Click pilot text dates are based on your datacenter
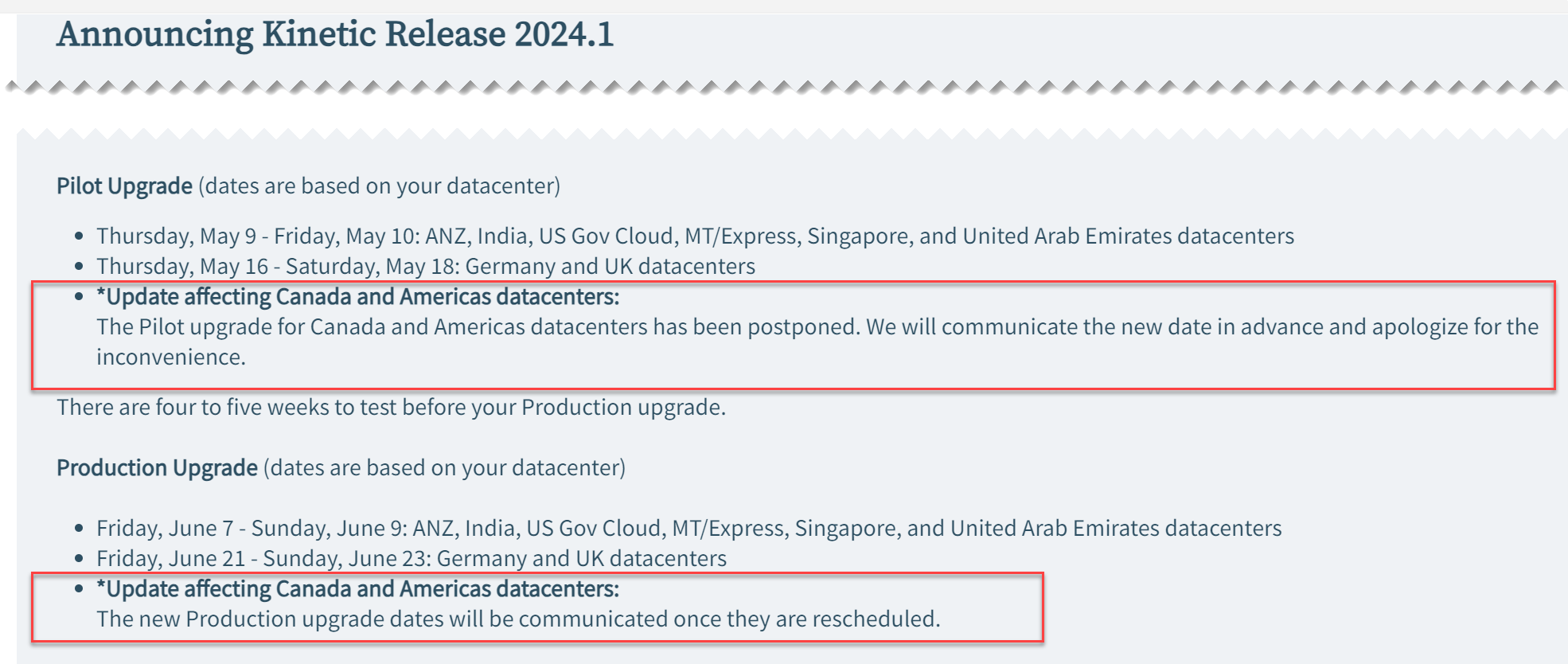This screenshot has width=1568, height=664. click(x=379, y=186)
